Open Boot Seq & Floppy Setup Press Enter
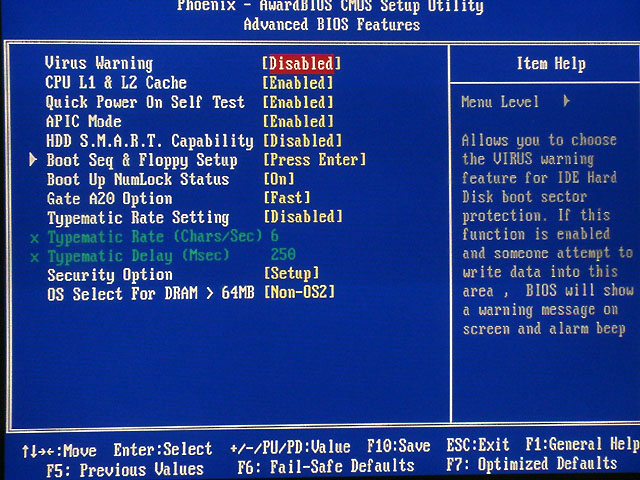This screenshot has width=640, height=480. pyautogui.click(x=315, y=160)
